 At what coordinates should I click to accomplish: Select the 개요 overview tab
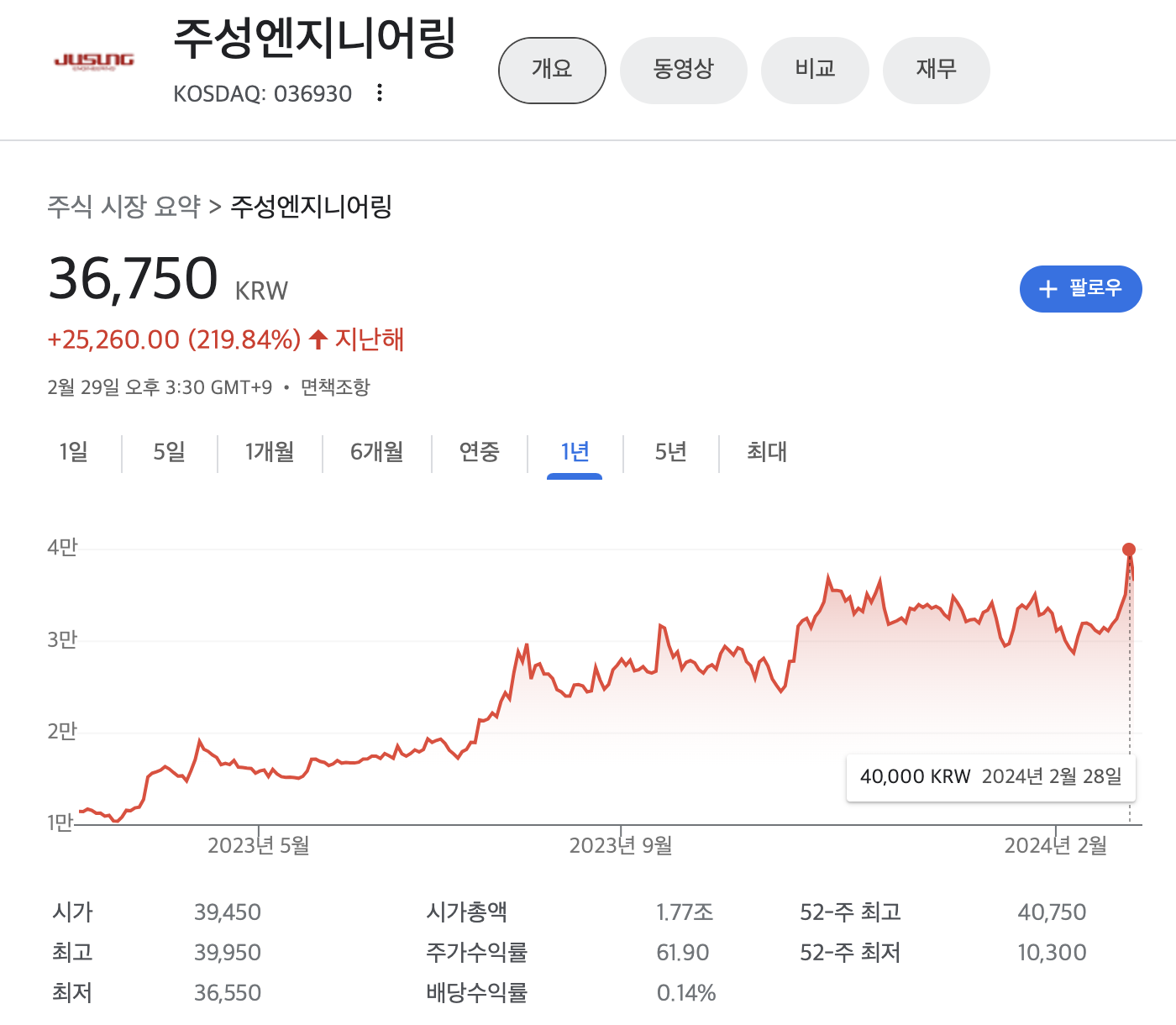pos(552,70)
